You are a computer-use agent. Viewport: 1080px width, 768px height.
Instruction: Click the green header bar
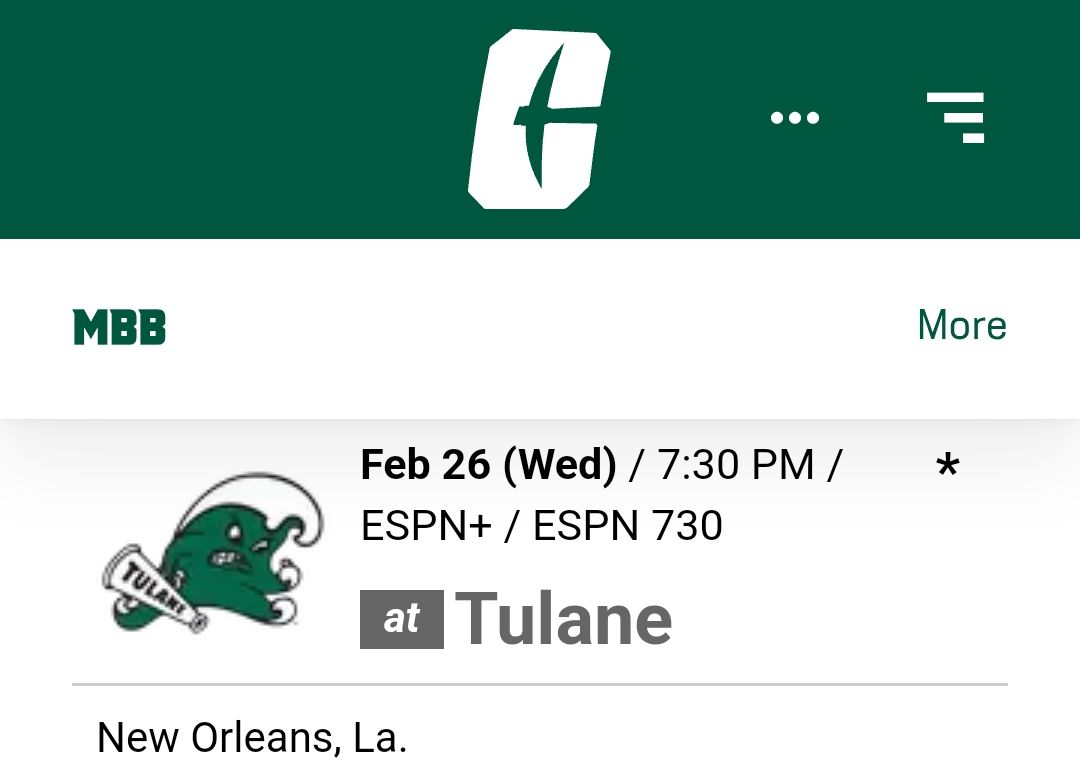[540, 119]
